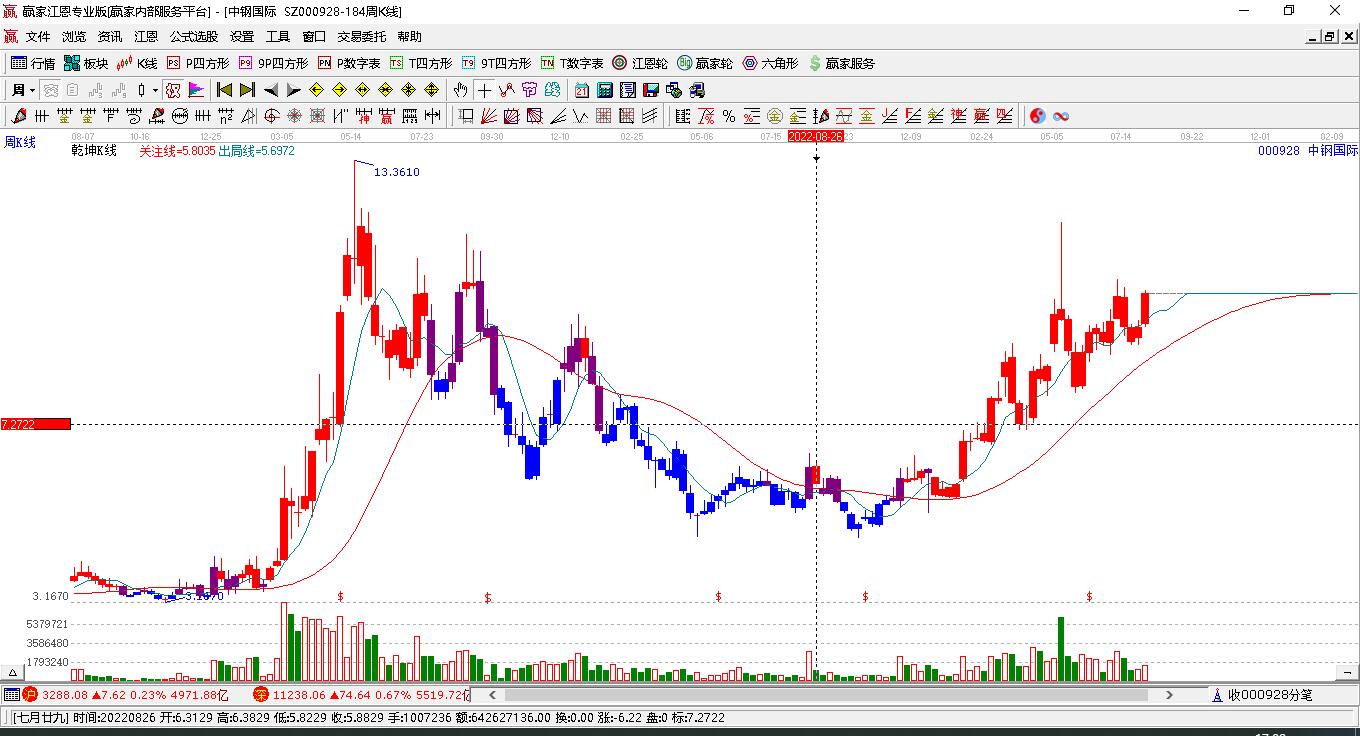
Task: Select the percent sign drawing tool
Action: click(x=729, y=116)
